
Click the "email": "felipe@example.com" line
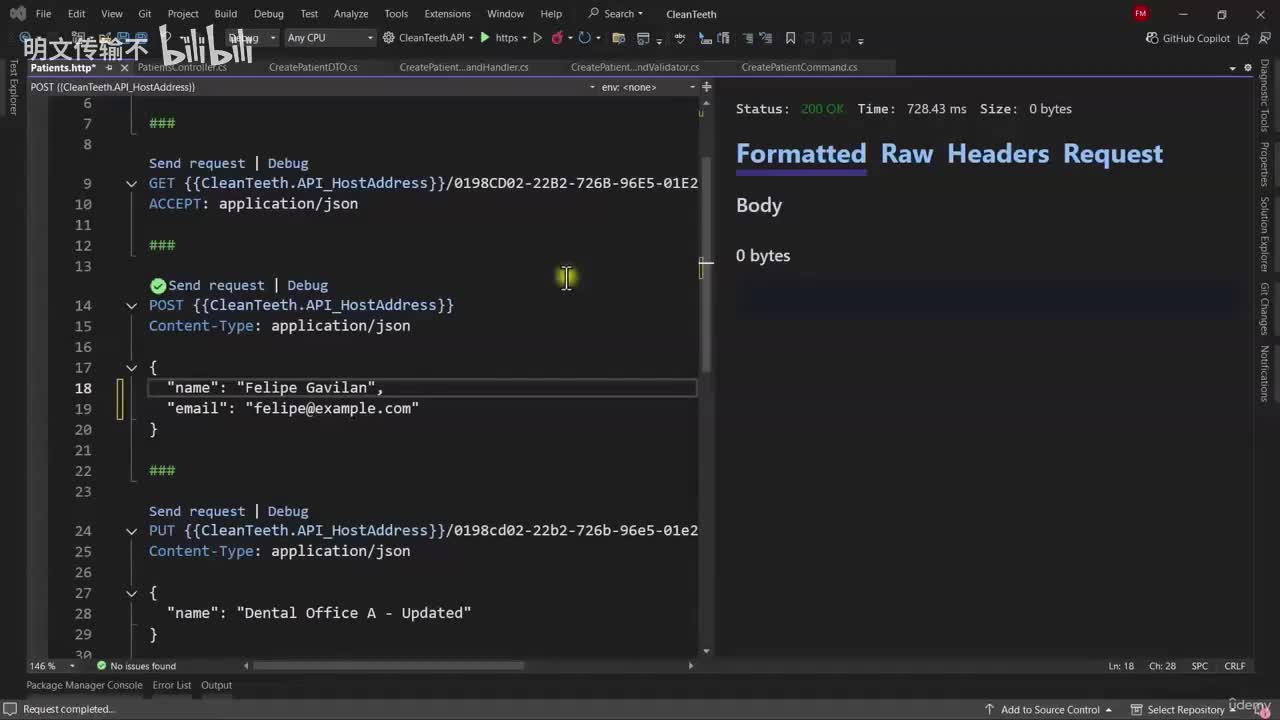[293, 409]
